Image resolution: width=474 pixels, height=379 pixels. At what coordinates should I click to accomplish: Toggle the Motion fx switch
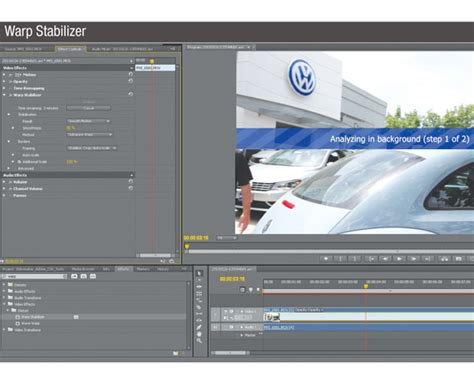pyautogui.click(x=11, y=75)
